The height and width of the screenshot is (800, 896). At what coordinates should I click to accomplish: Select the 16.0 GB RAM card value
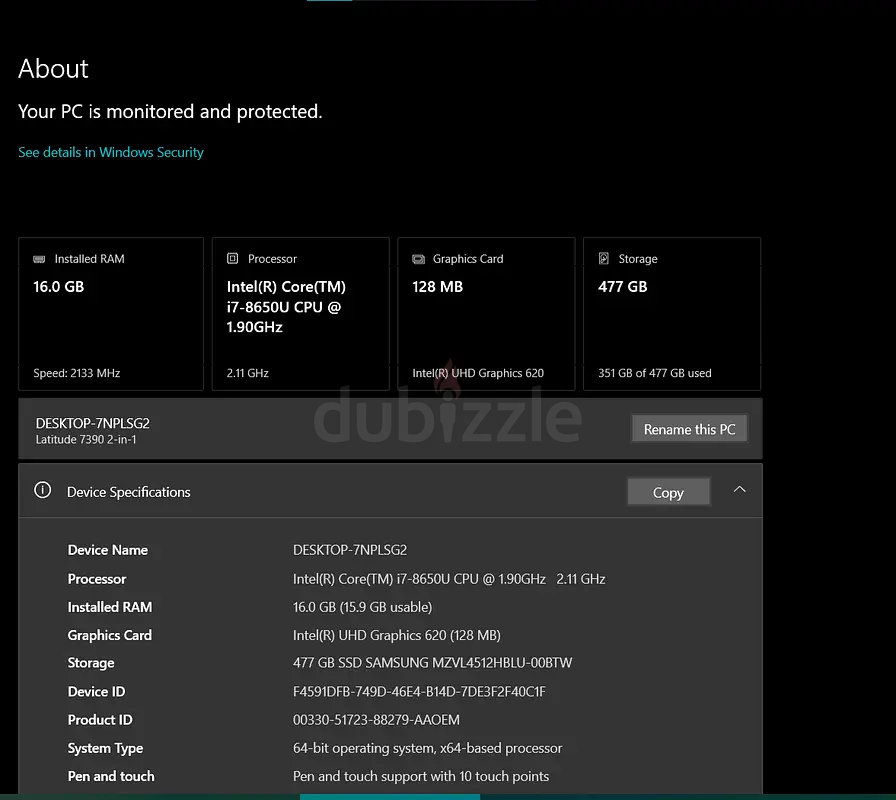pos(58,286)
